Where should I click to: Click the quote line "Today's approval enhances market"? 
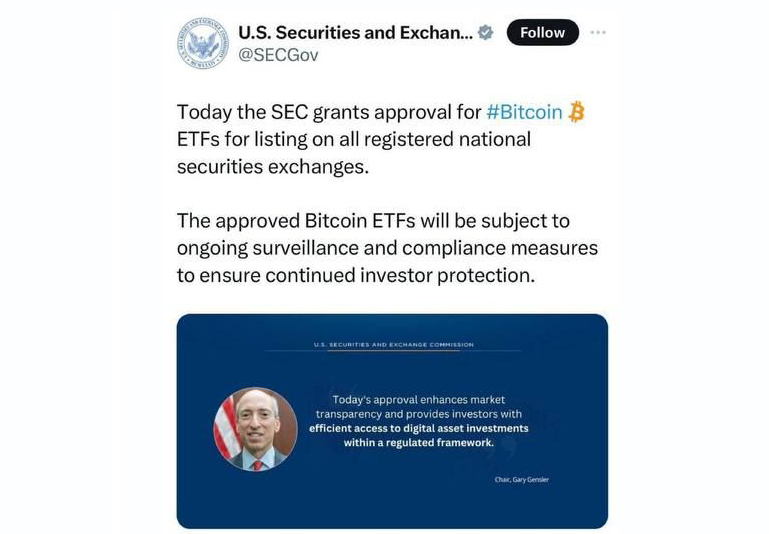pyautogui.click(x=419, y=400)
